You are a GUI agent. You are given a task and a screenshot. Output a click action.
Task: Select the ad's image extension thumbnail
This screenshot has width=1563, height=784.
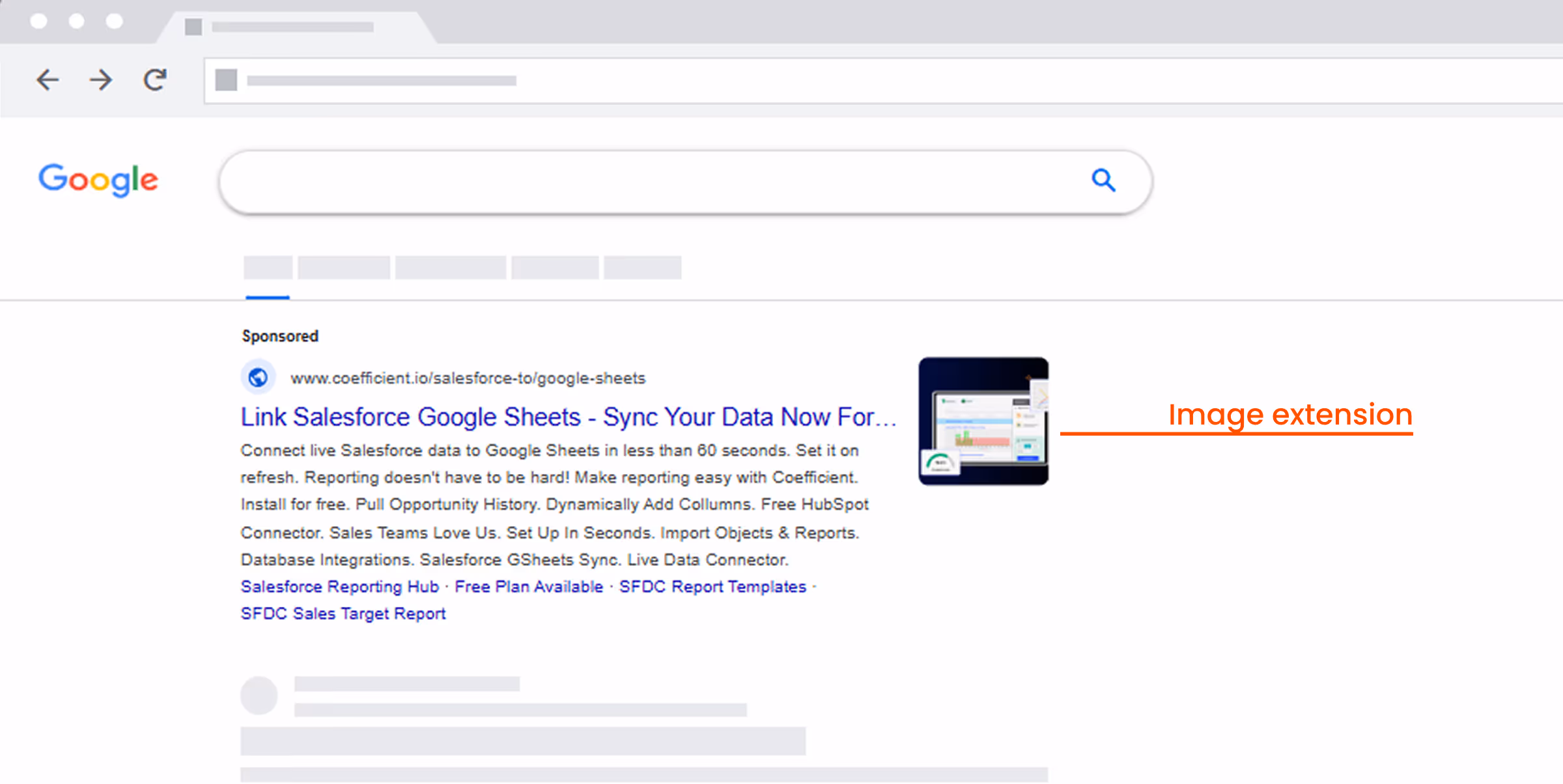pyautogui.click(x=983, y=420)
